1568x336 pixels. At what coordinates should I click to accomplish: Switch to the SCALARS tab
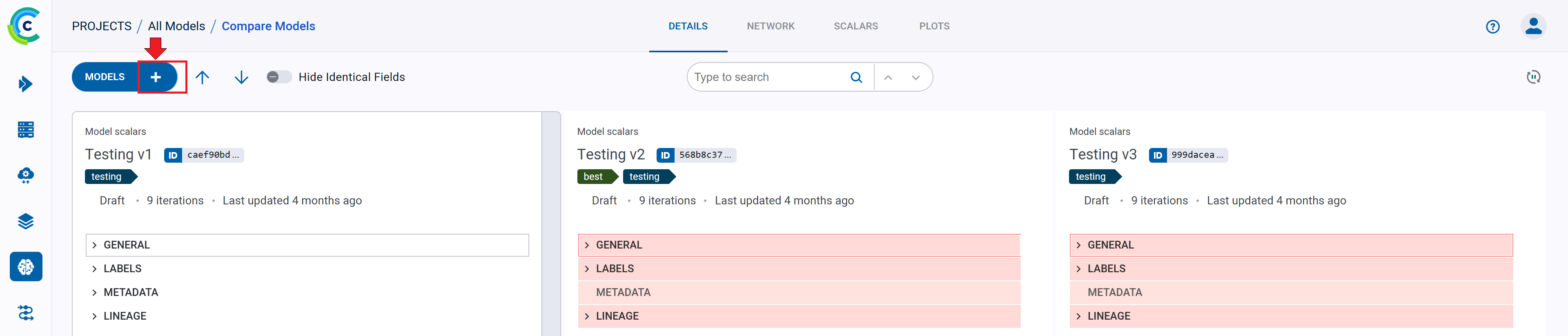click(x=855, y=26)
